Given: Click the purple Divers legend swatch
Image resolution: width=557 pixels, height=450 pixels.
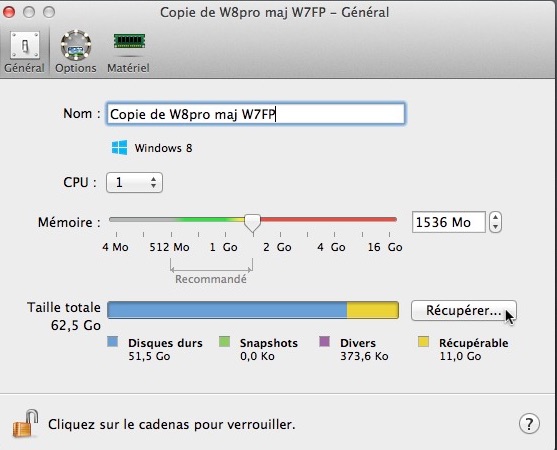Looking at the screenshot, I should pyautogui.click(x=324, y=342).
